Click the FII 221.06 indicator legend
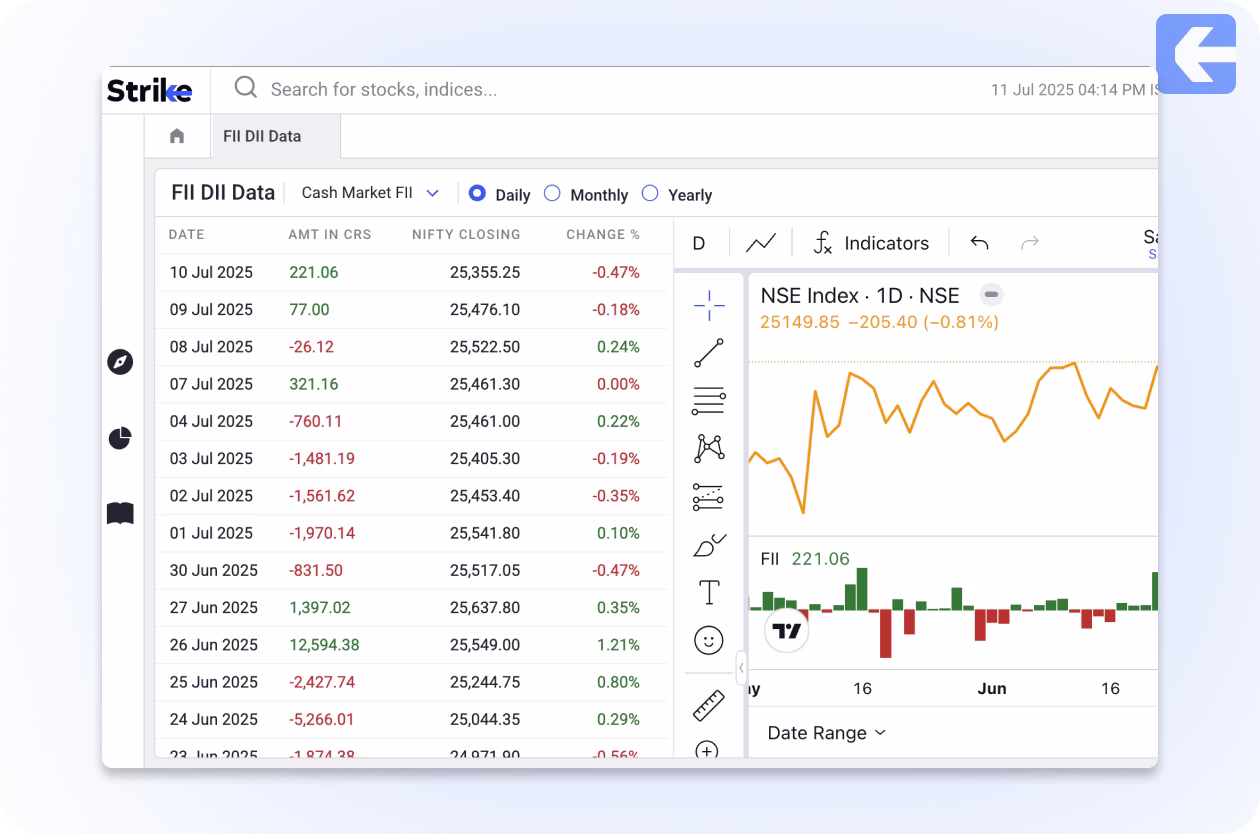 click(x=805, y=559)
